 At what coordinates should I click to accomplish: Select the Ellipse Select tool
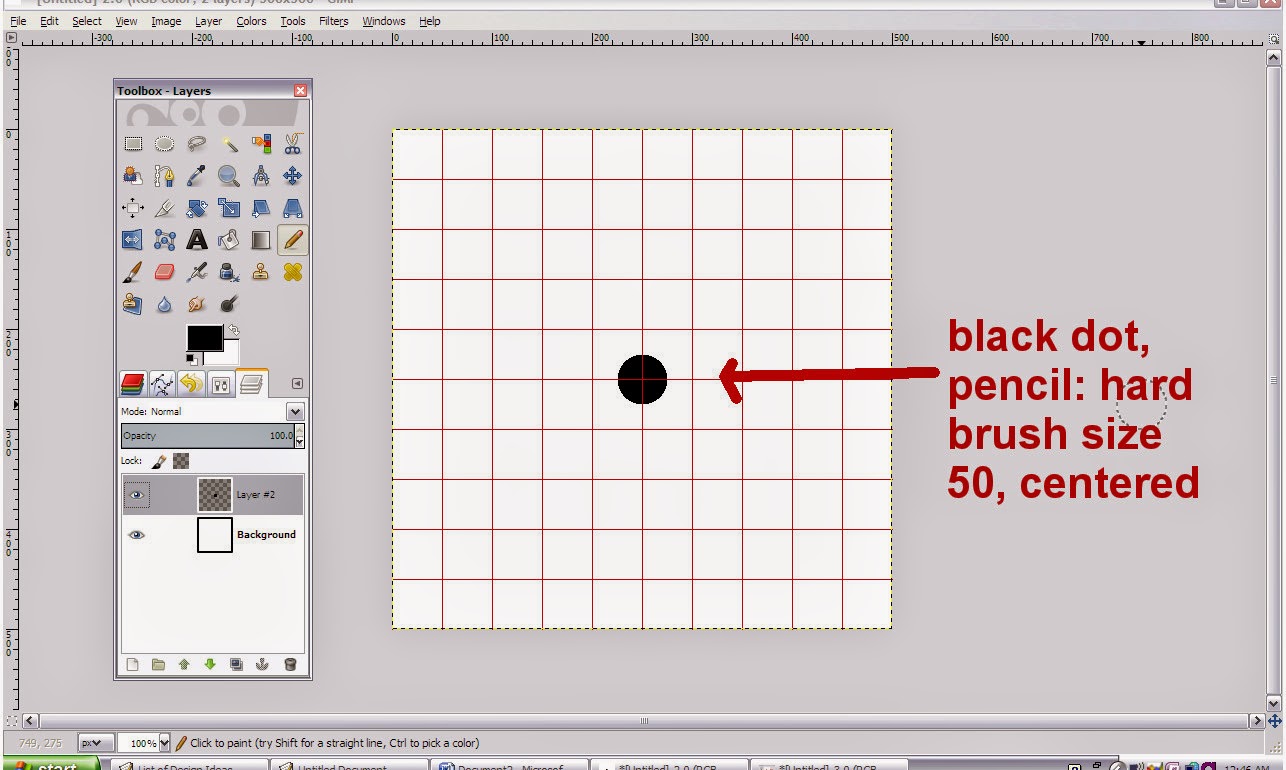pyautogui.click(x=165, y=144)
